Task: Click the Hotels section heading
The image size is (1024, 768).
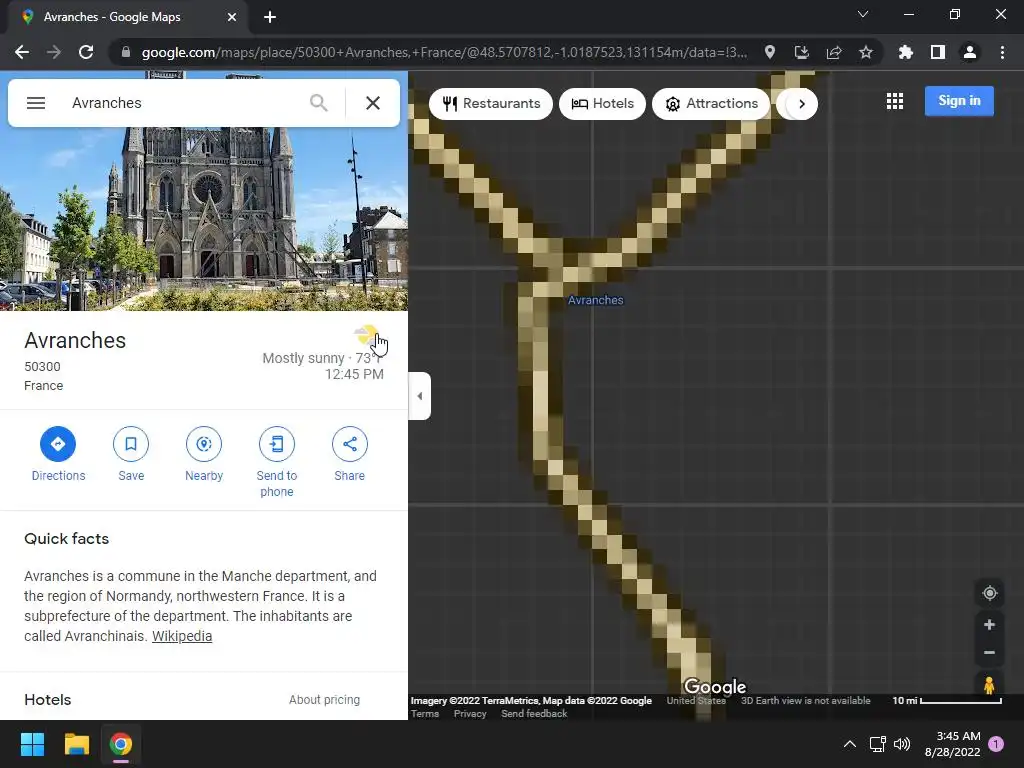Action: click(48, 699)
